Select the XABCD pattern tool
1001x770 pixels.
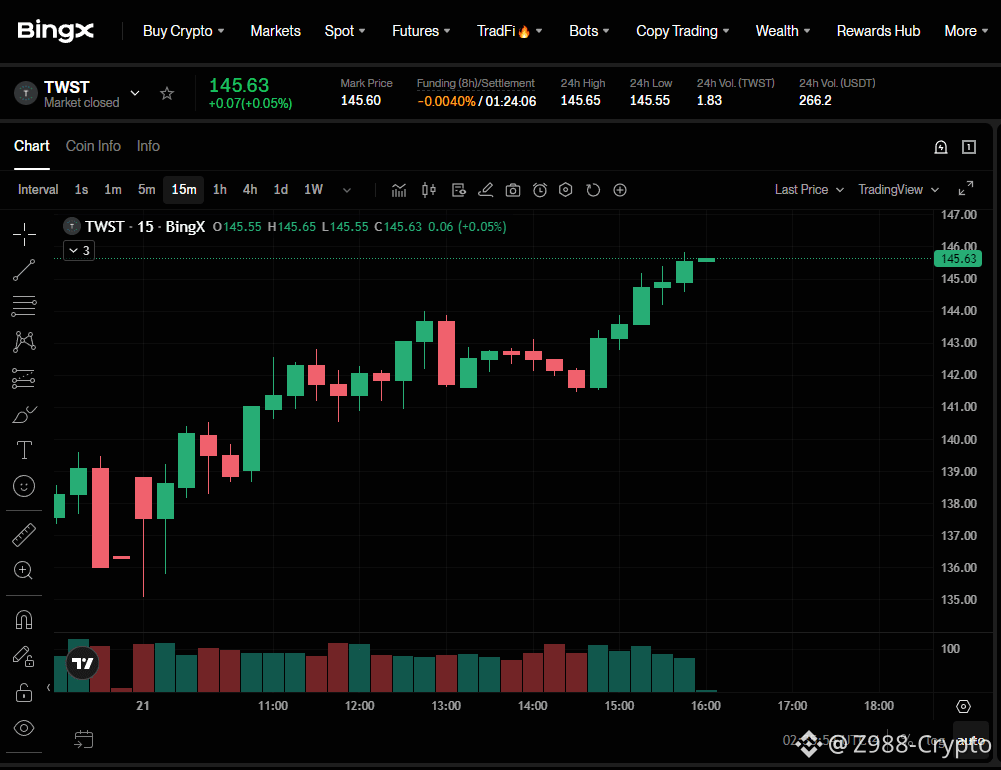pyautogui.click(x=24, y=342)
